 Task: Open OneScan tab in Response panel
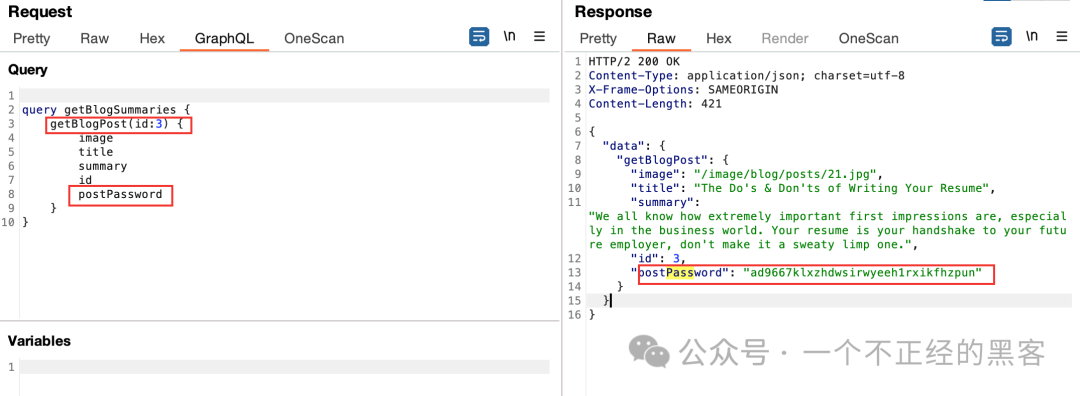869,39
